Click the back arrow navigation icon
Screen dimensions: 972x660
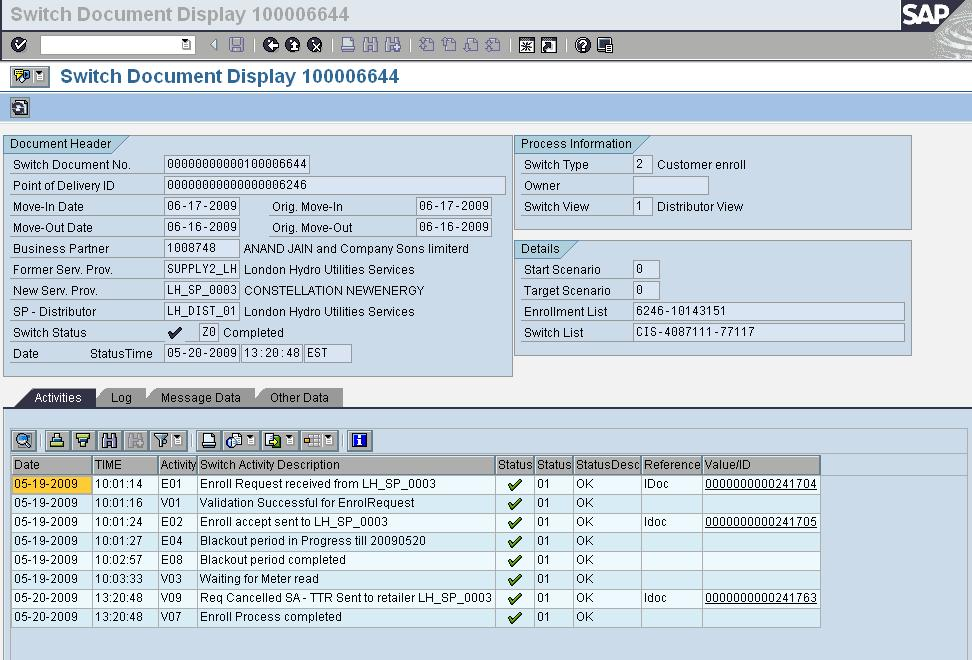[x=271, y=43]
